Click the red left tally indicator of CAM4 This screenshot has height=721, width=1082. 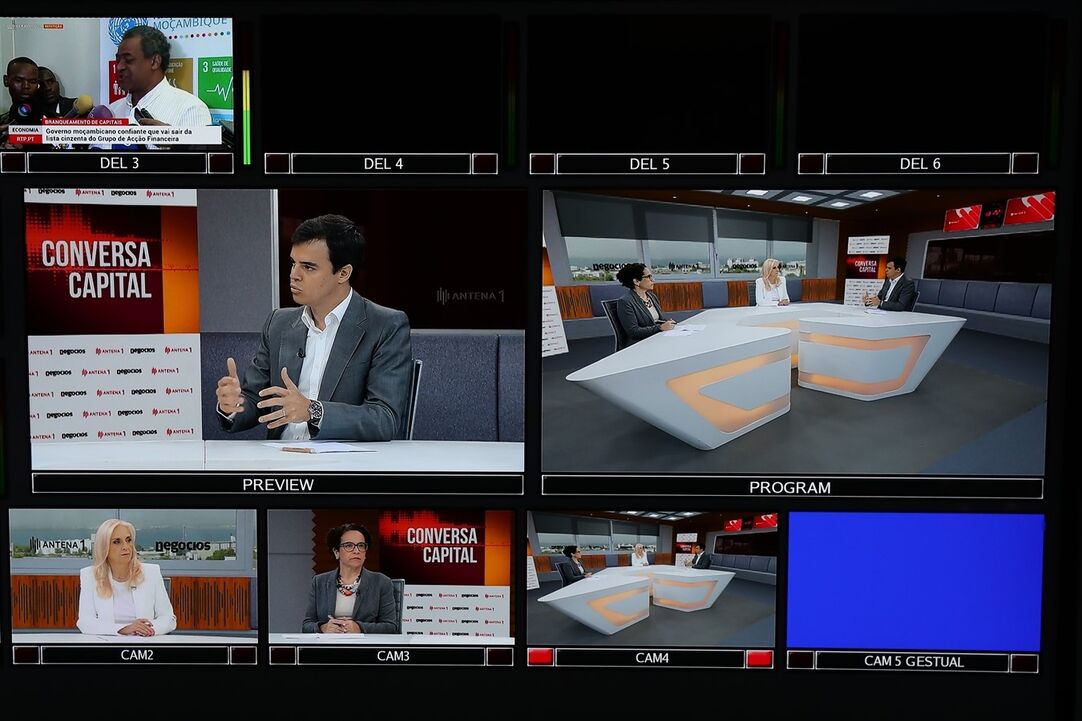(x=540, y=658)
